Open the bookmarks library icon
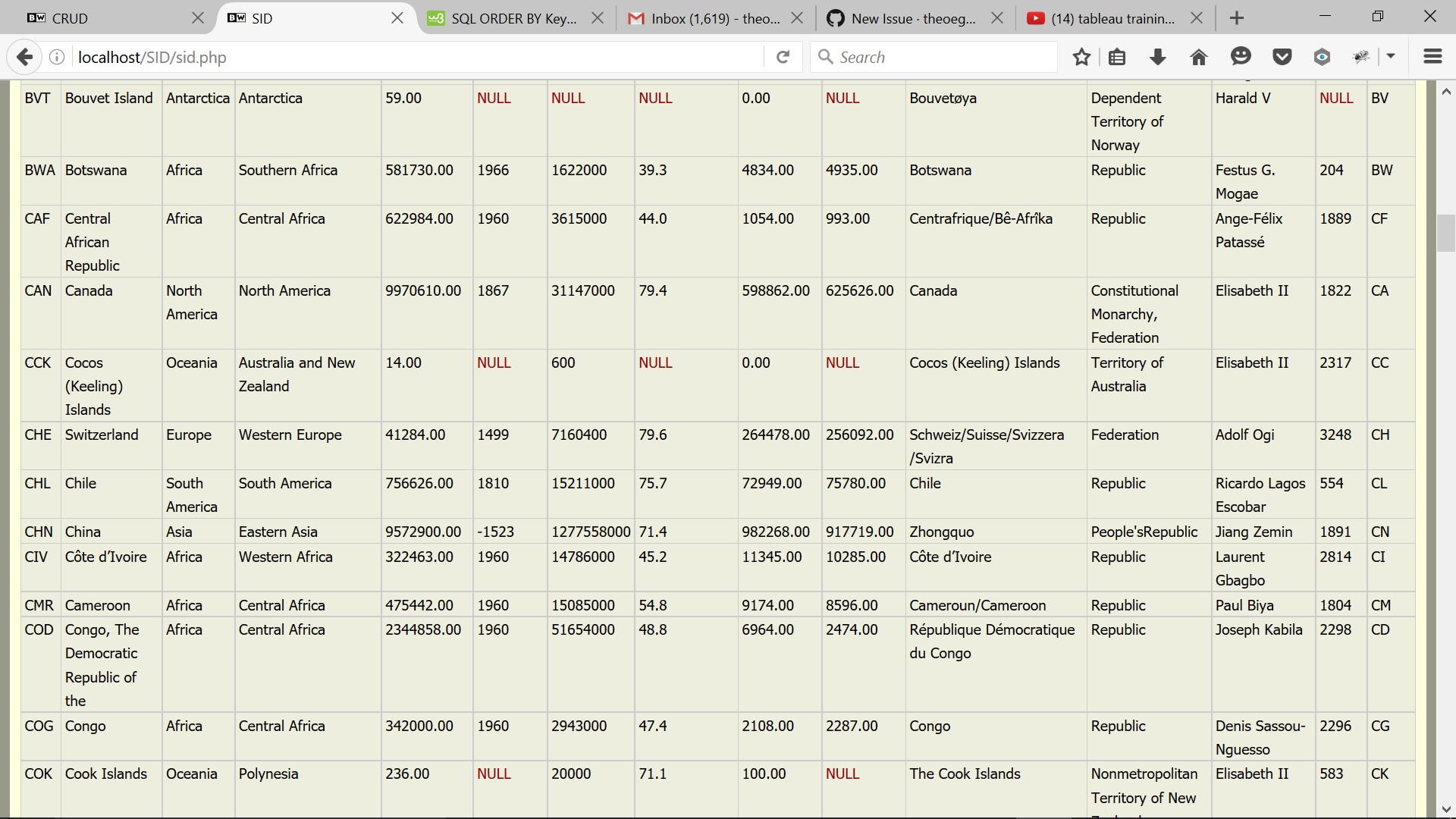 coord(1117,57)
